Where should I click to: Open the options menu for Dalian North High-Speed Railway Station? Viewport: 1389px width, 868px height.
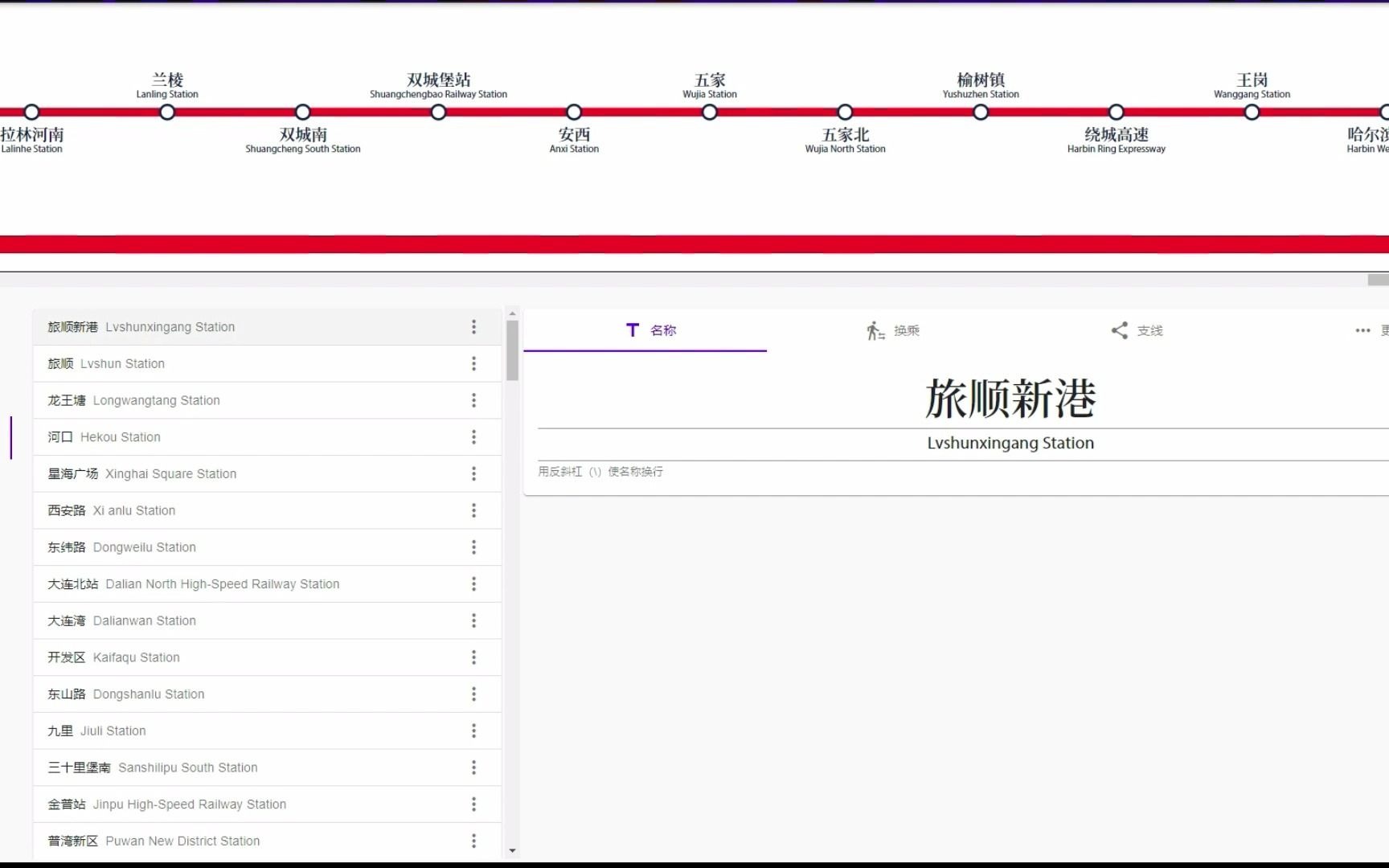coord(473,584)
